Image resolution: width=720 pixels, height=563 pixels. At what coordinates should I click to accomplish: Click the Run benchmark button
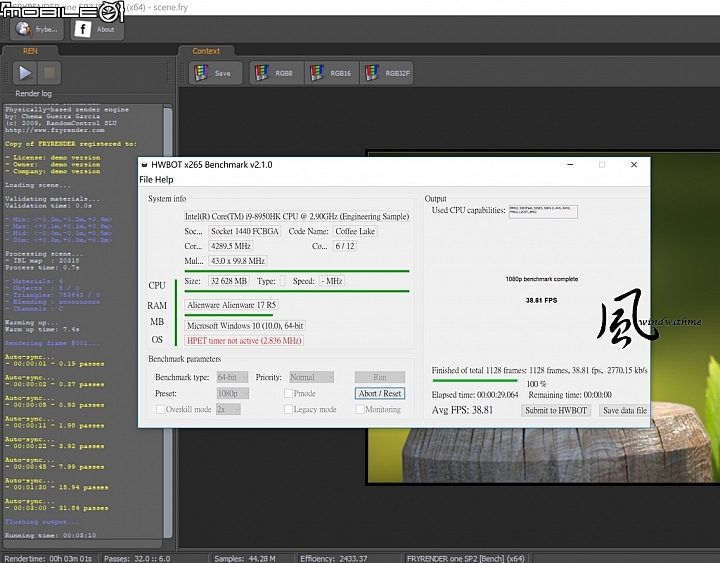380,377
